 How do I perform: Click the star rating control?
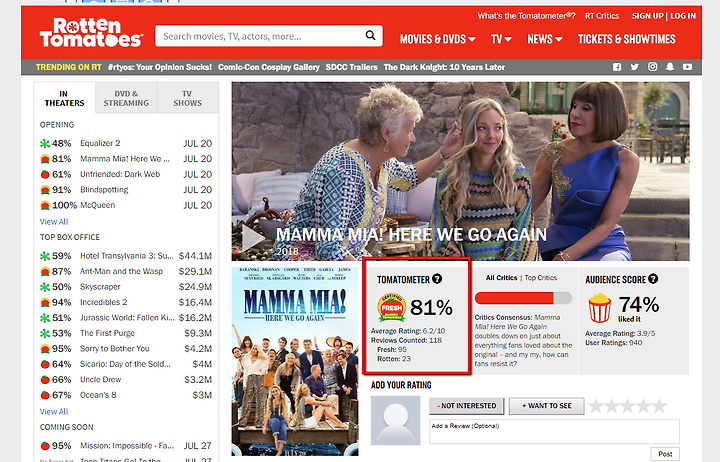[627, 406]
